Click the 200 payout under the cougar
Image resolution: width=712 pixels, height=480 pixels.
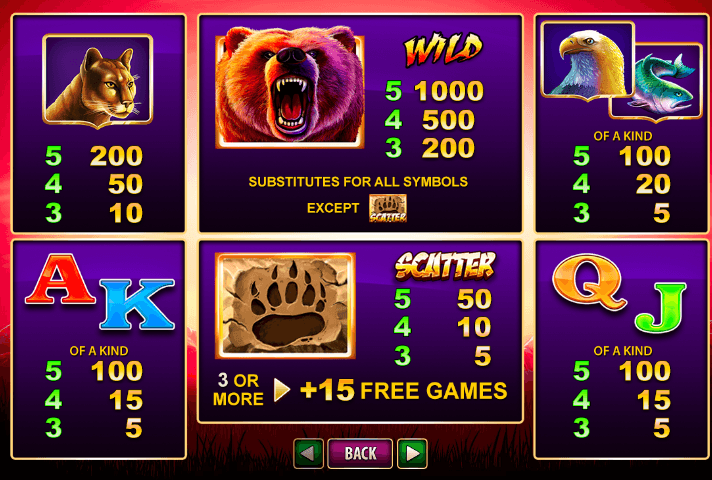pyautogui.click(x=116, y=156)
